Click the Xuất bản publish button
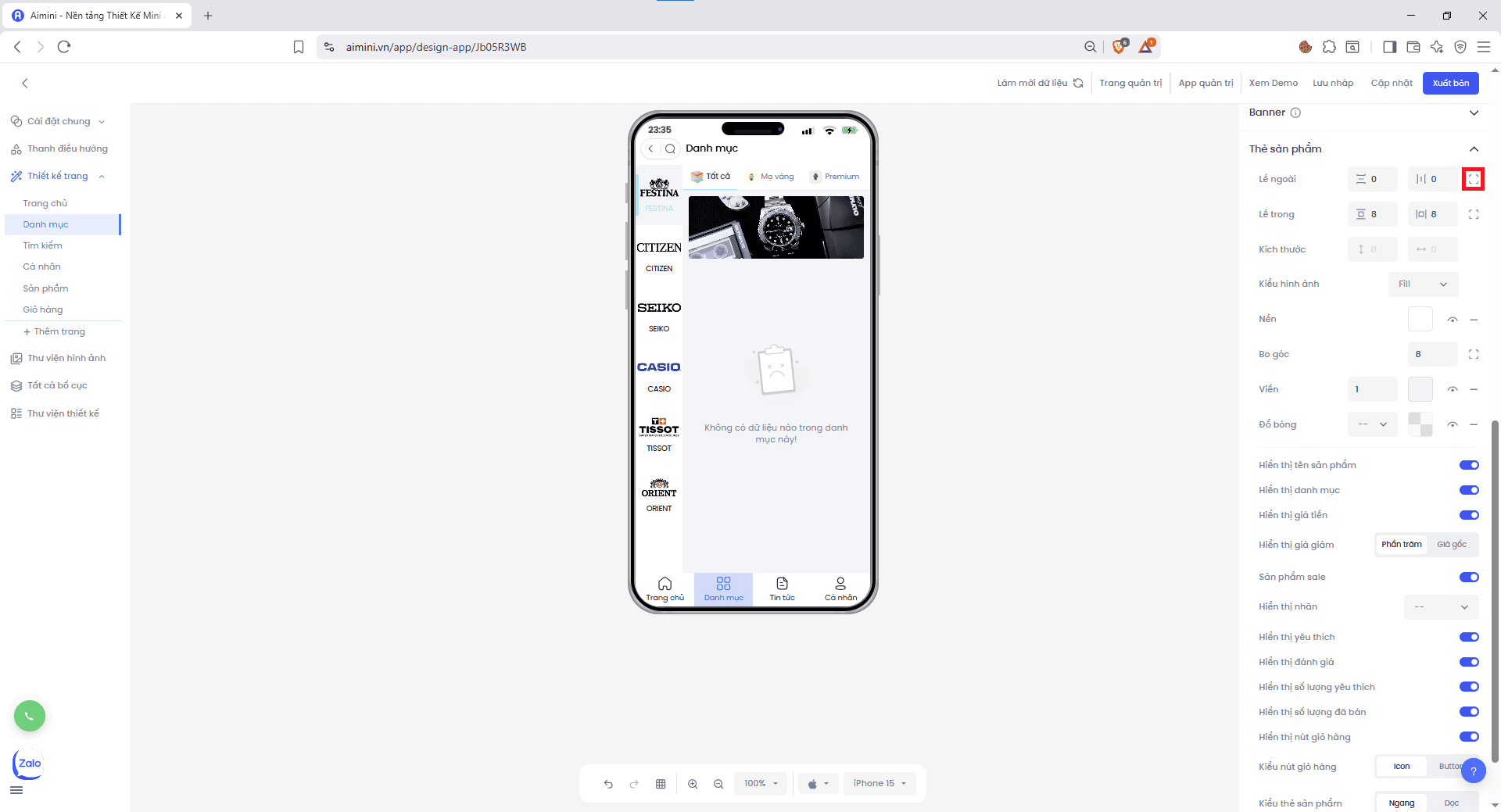 pos(1450,83)
